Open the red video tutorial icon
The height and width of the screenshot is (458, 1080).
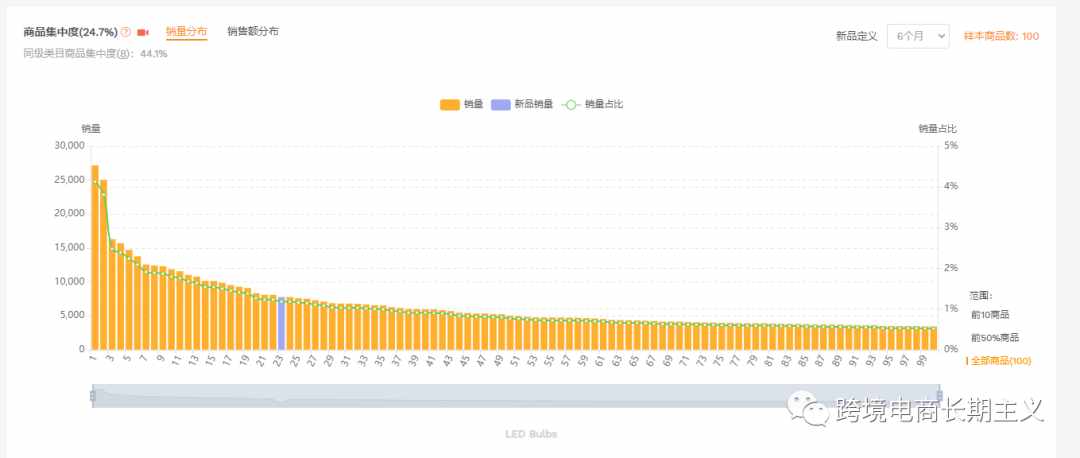143,32
